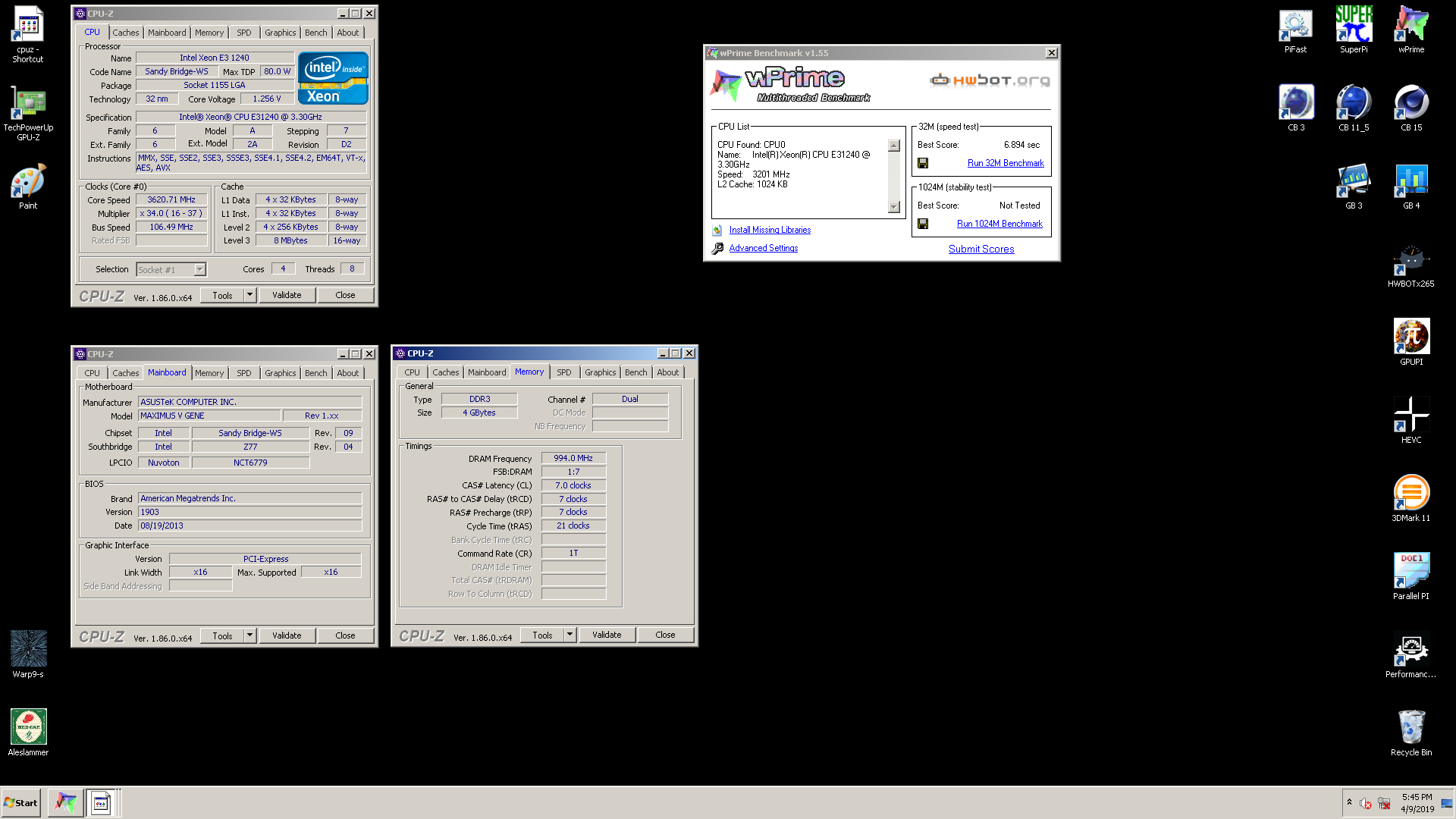Screen dimensions: 1456x819
Task: Click the wPrime taskbar button
Action: [x=66, y=802]
